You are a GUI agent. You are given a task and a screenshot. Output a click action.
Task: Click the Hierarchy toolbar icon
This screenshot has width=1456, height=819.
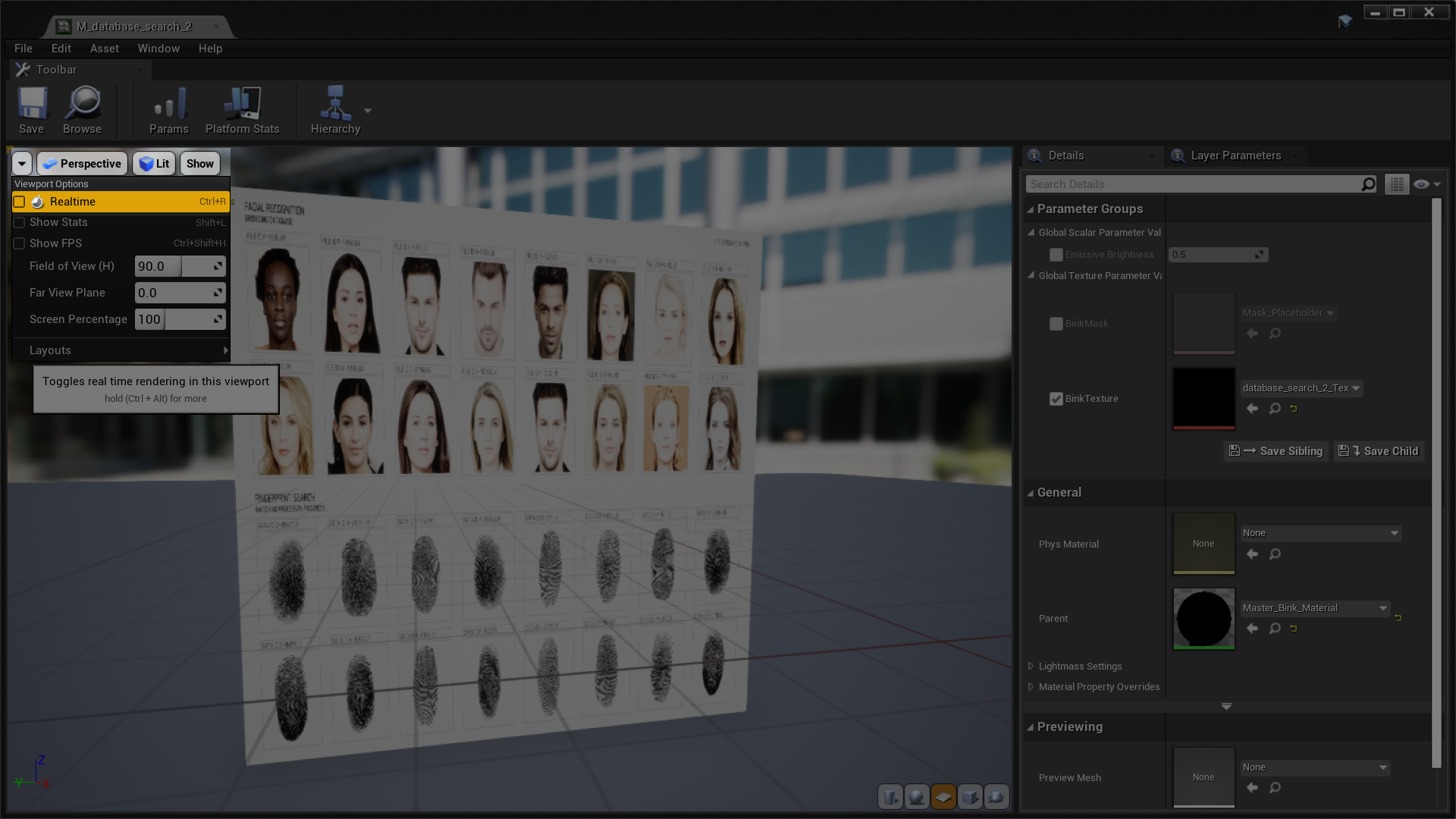tap(335, 110)
